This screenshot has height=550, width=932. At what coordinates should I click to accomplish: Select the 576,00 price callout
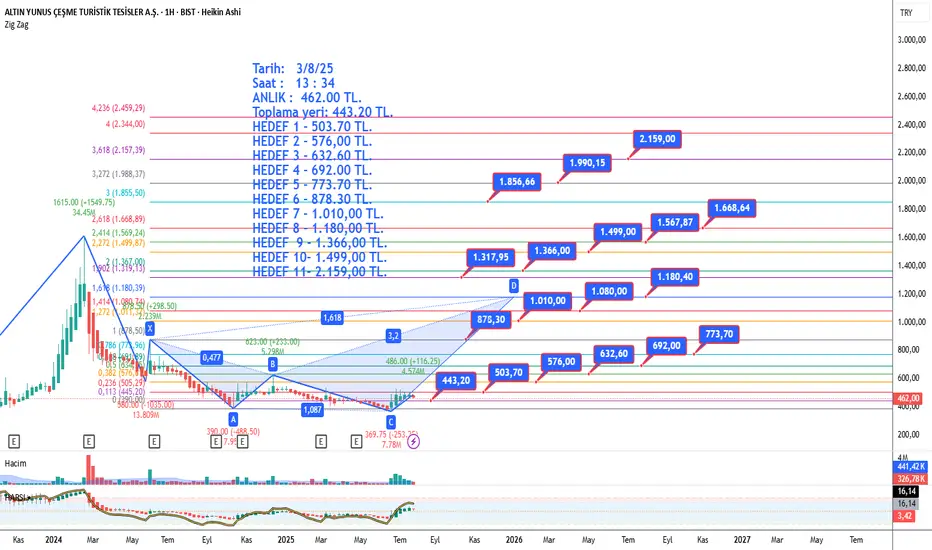561,362
